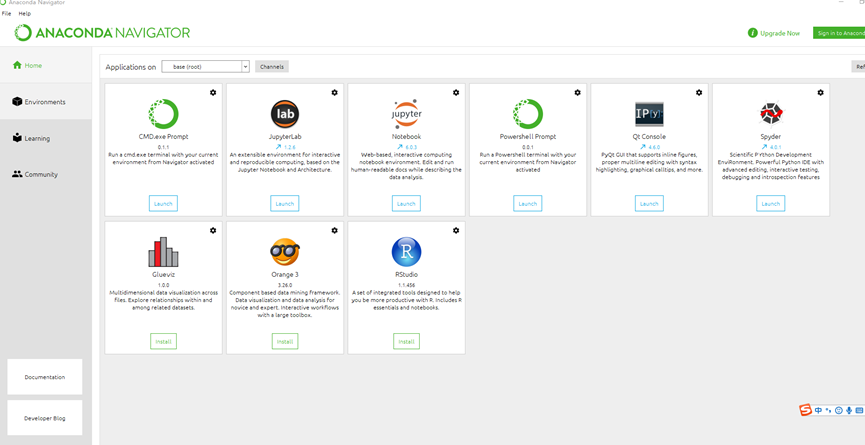Viewport: 865px width, 445px height.
Task: Click Notebook version update arrow 6.0.3
Action: click(407, 147)
